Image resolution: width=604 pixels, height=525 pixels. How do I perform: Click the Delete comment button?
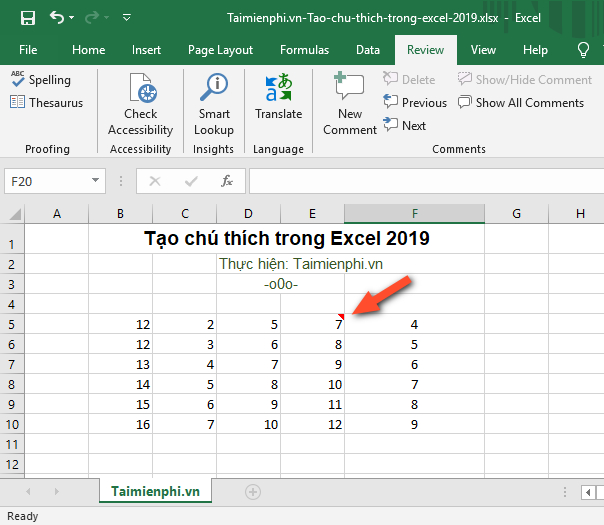pos(409,79)
